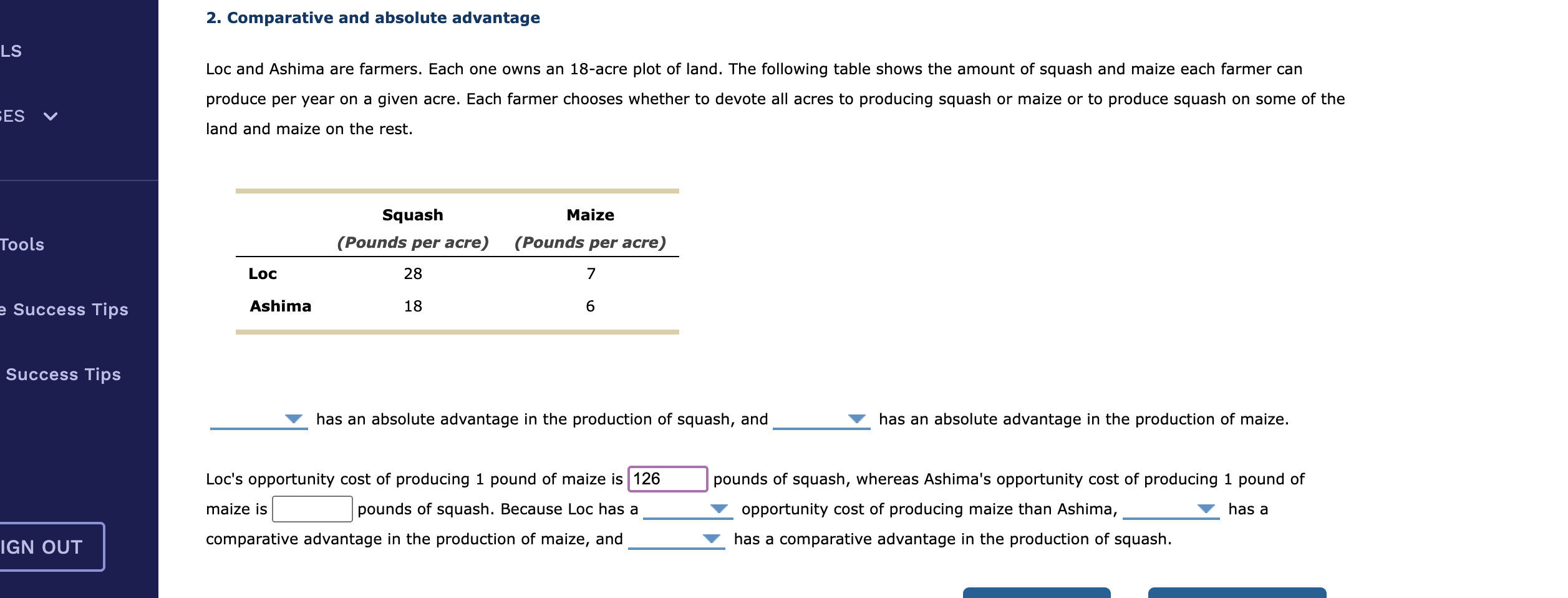Open the Success Tips sidebar link

pos(62,374)
